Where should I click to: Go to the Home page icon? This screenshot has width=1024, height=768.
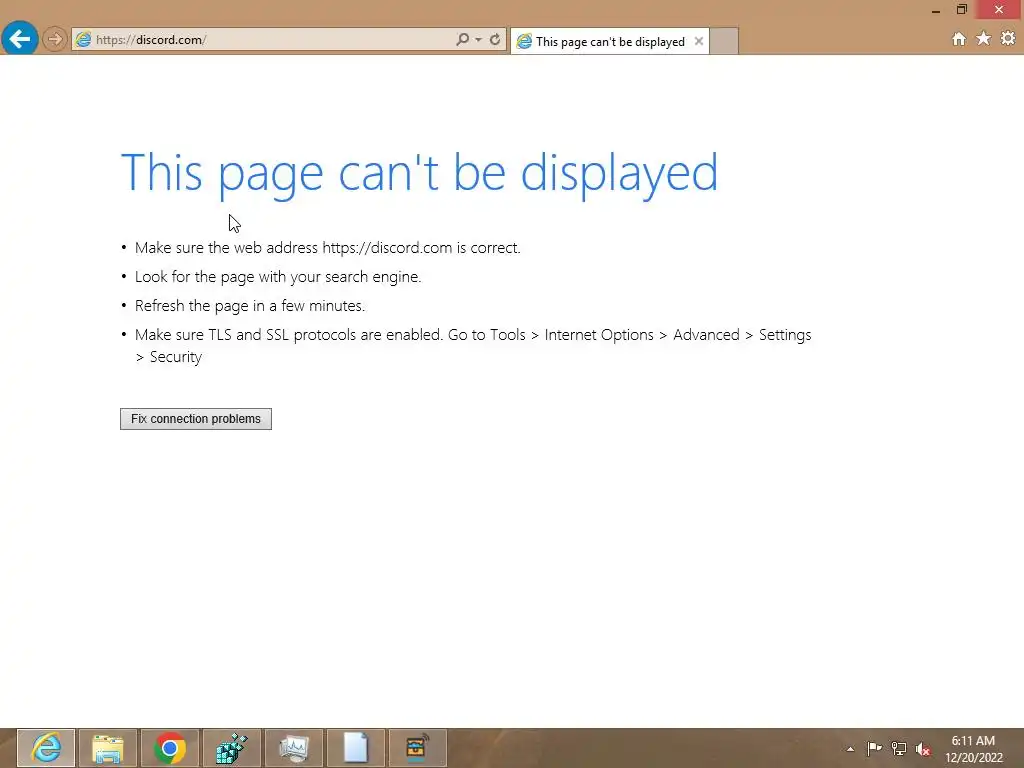pyautogui.click(x=959, y=39)
